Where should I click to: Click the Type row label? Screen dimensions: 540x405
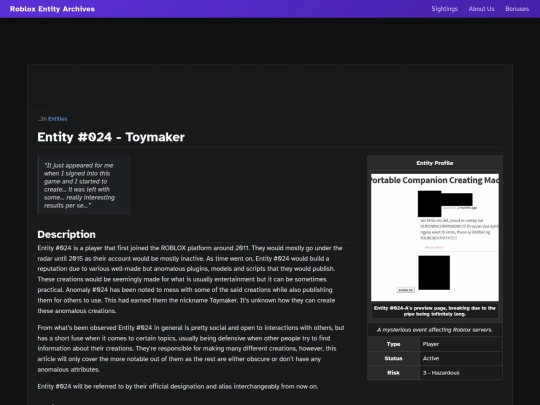393,344
